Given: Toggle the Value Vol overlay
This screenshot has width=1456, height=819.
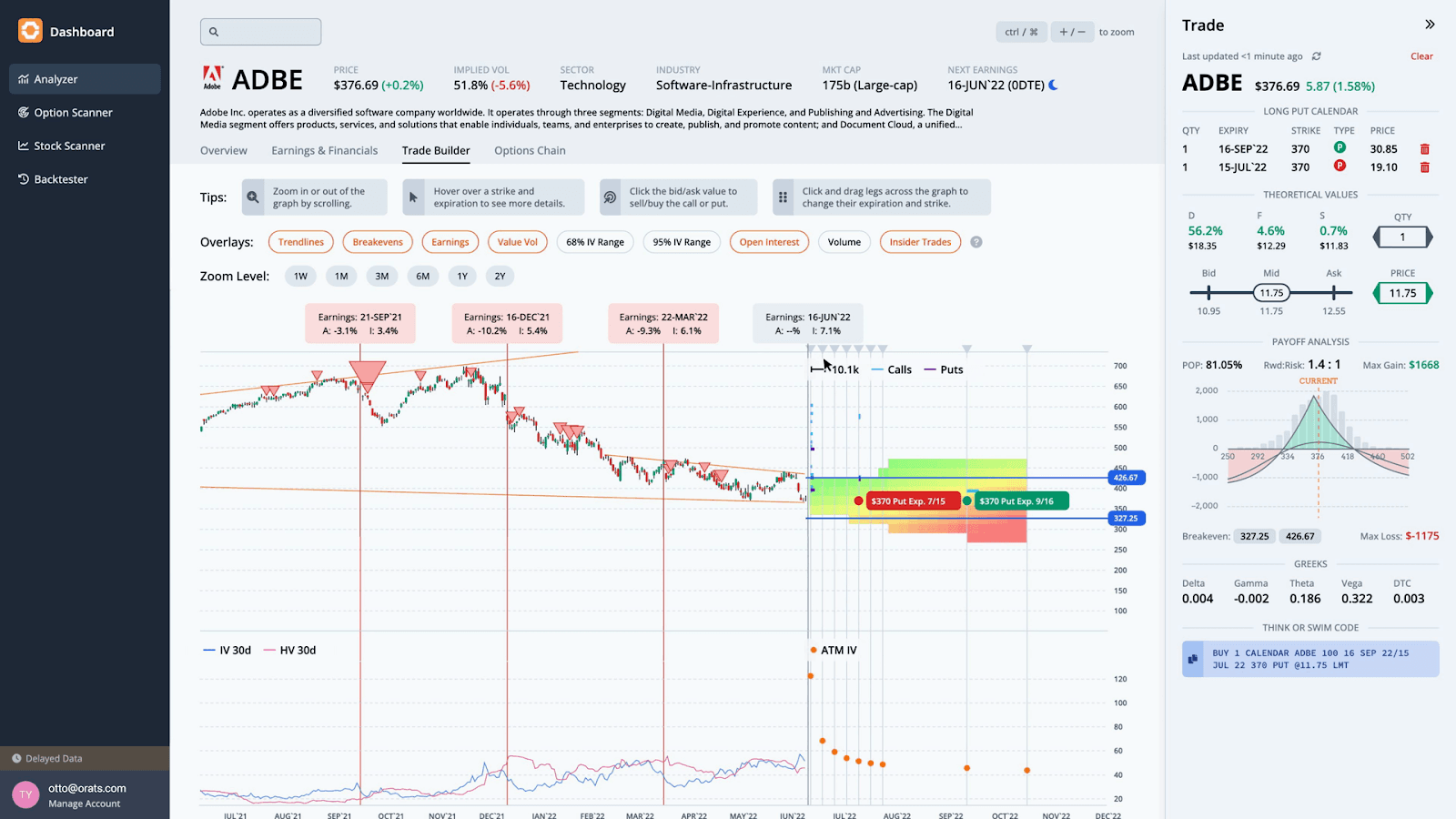Looking at the screenshot, I should tap(518, 242).
